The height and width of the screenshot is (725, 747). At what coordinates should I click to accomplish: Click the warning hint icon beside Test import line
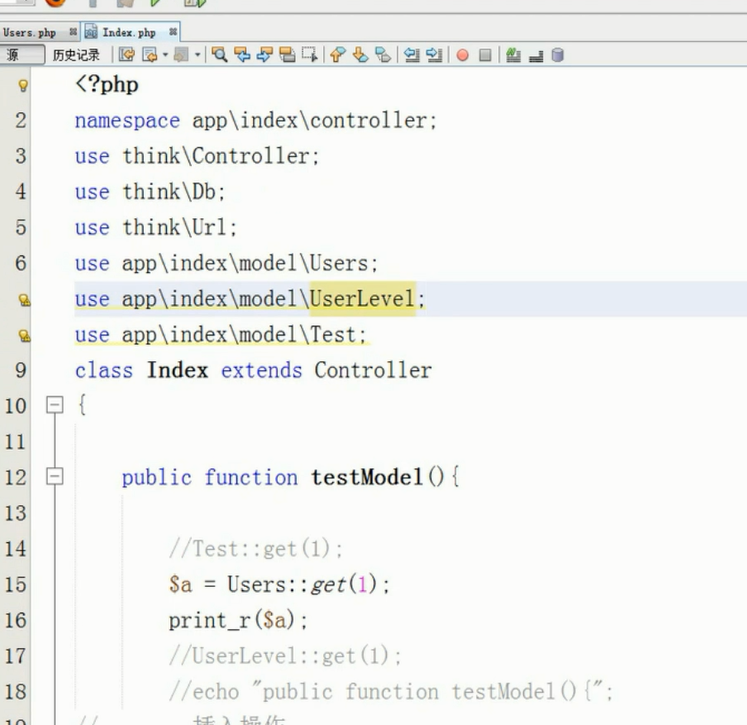[24, 336]
